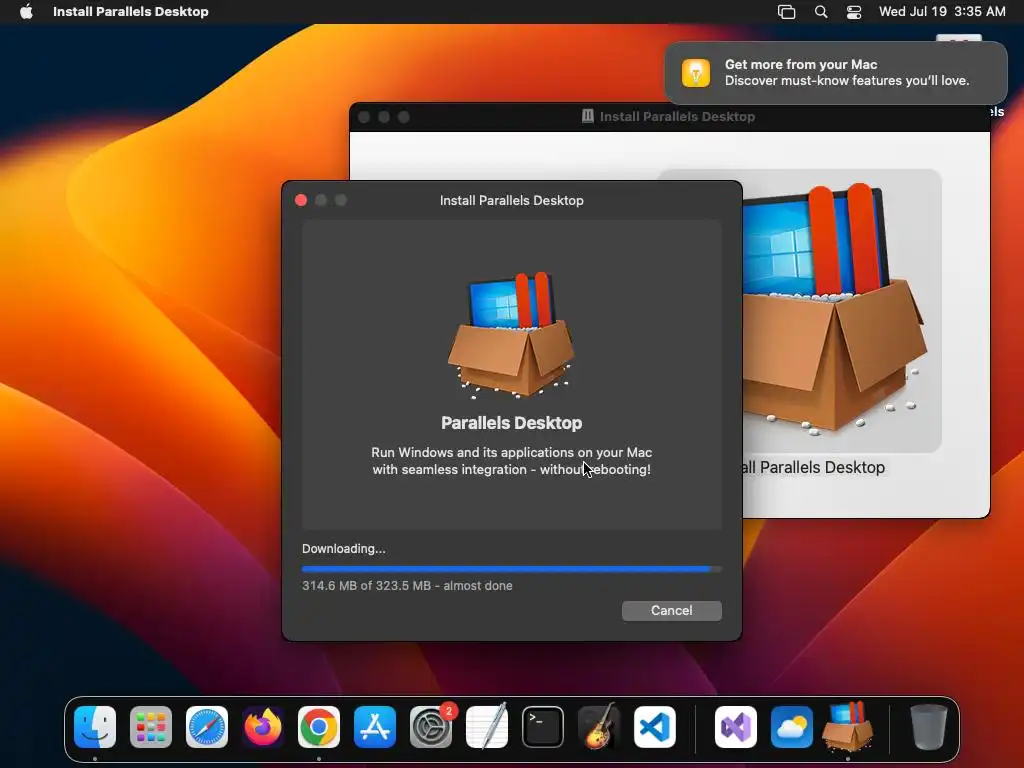Open System Settings with badge
This screenshot has width=1024, height=768.
(431, 727)
